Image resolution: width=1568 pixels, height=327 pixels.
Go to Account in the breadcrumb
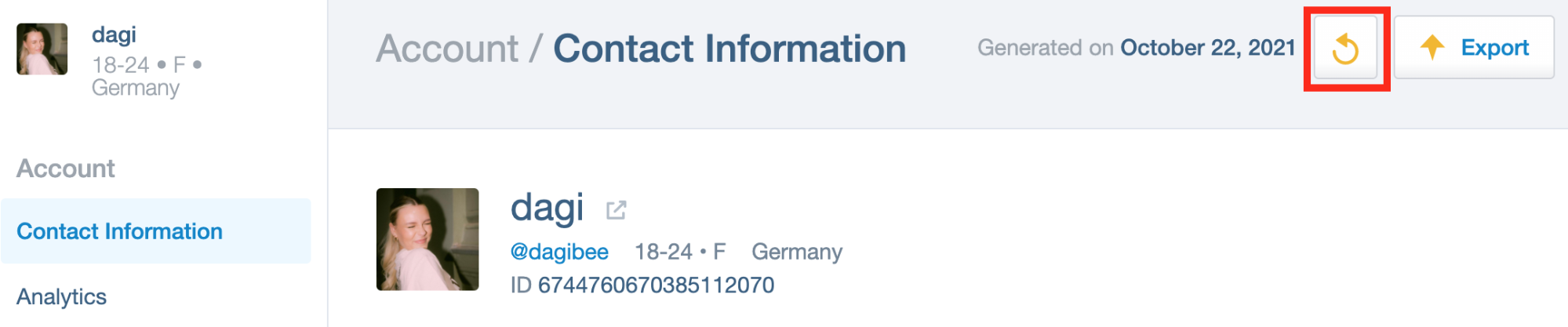[447, 49]
